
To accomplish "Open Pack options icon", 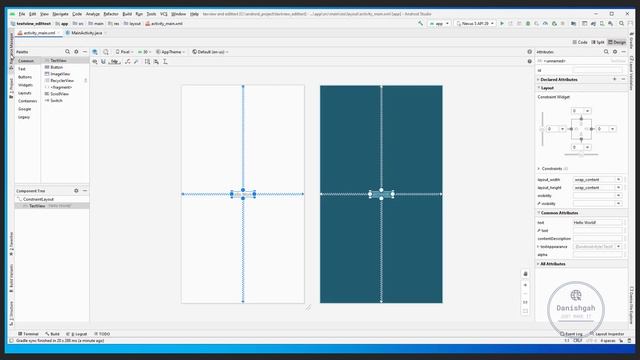I will coord(147,62).
